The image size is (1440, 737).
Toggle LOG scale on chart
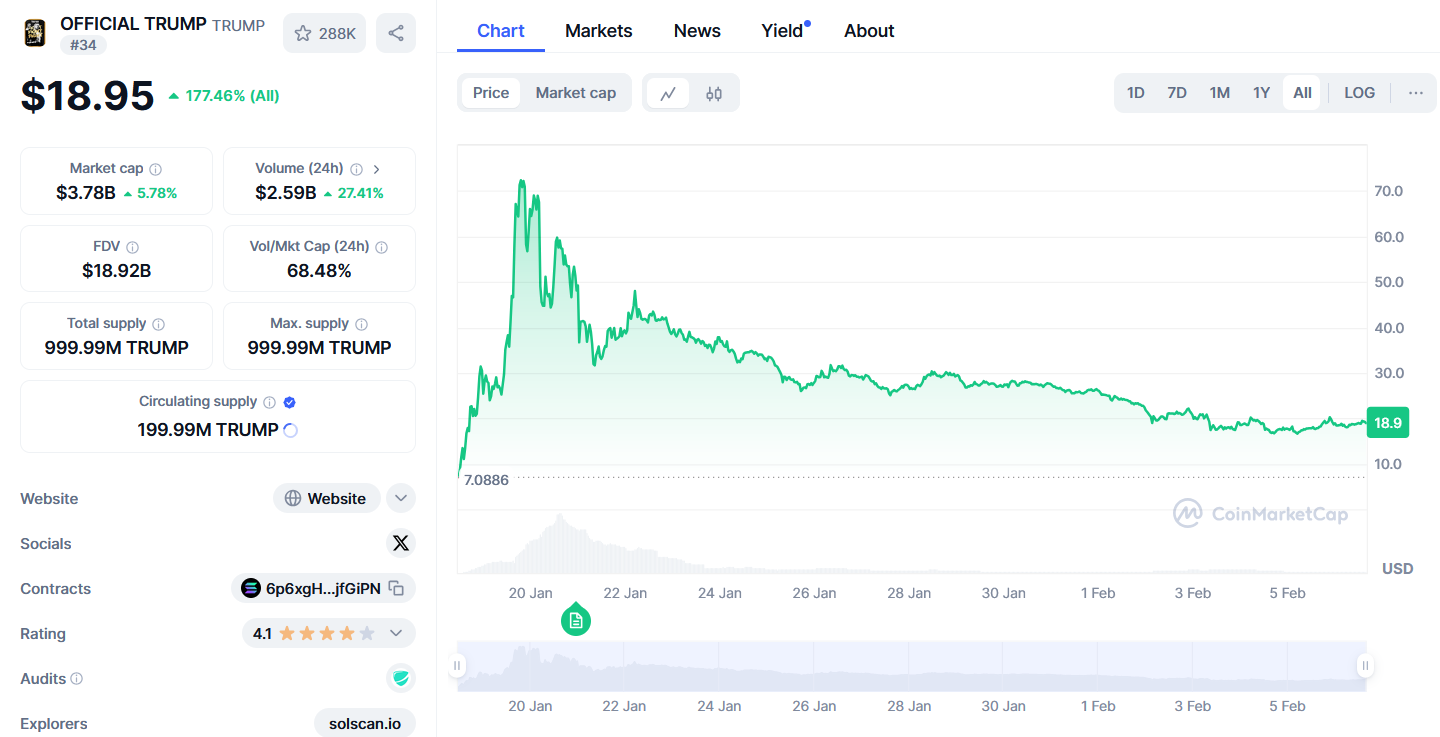[1360, 93]
